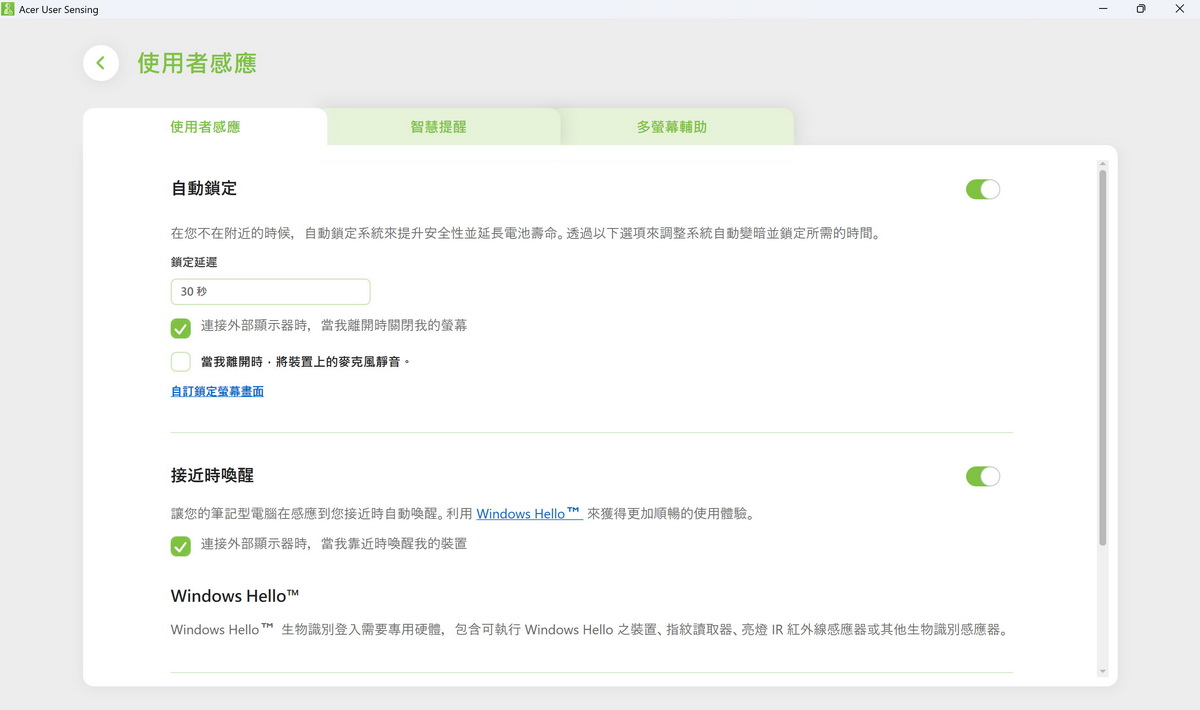Open the 鎖定延遲 30 秒 dropdown

(x=270, y=292)
